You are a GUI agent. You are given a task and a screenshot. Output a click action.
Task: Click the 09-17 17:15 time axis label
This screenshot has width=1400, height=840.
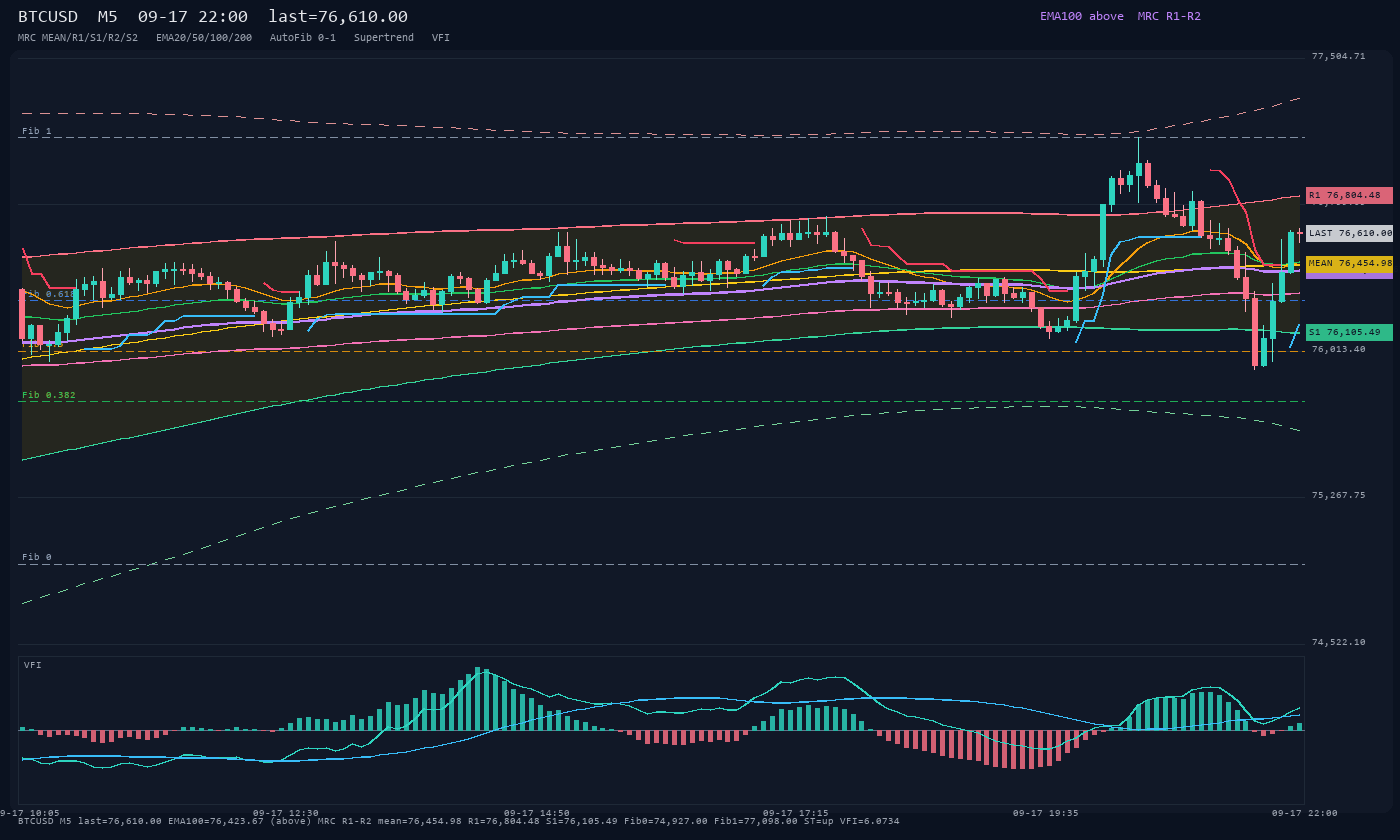[x=796, y=813]
